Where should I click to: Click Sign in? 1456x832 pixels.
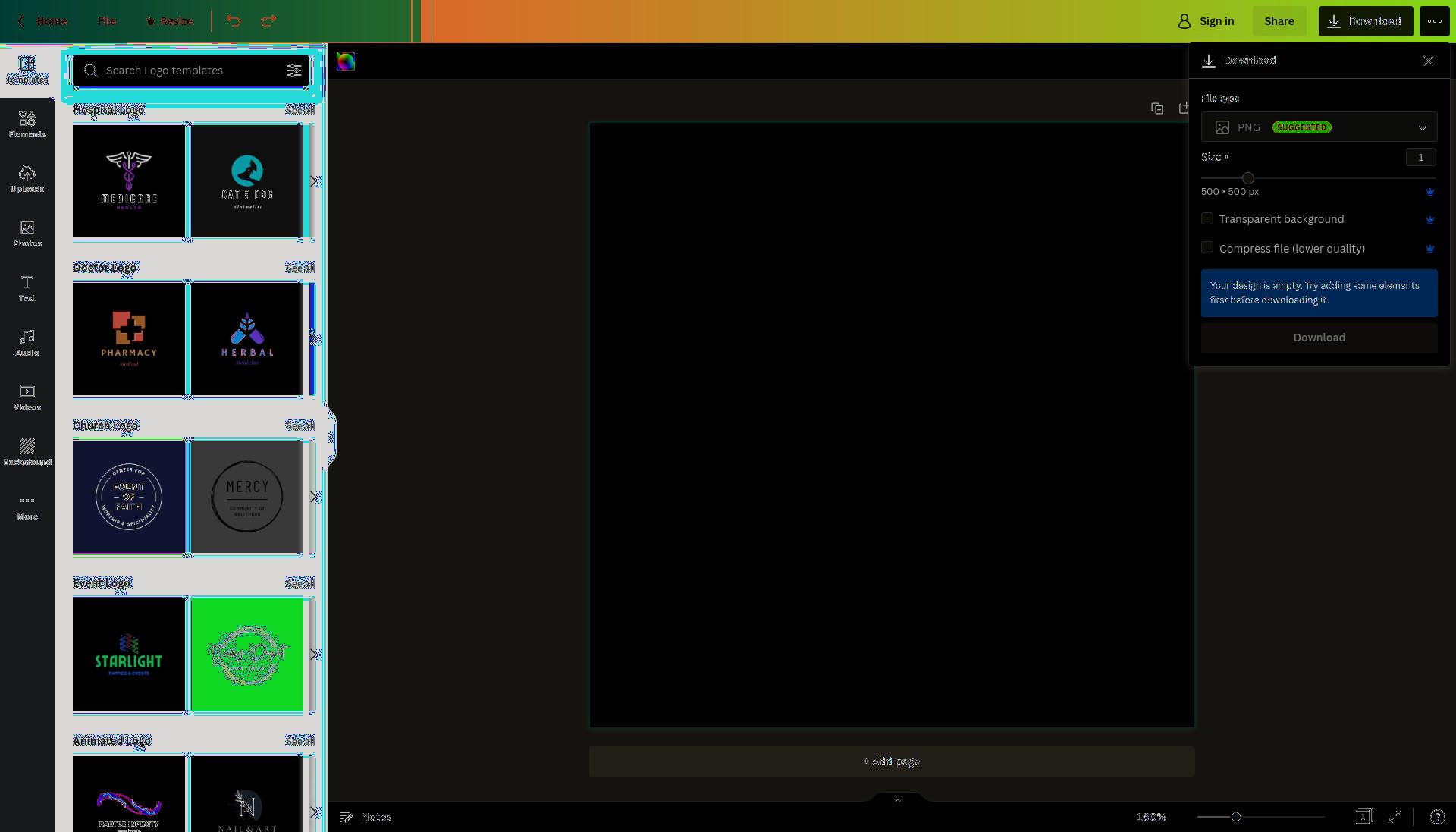[1206, 21]
